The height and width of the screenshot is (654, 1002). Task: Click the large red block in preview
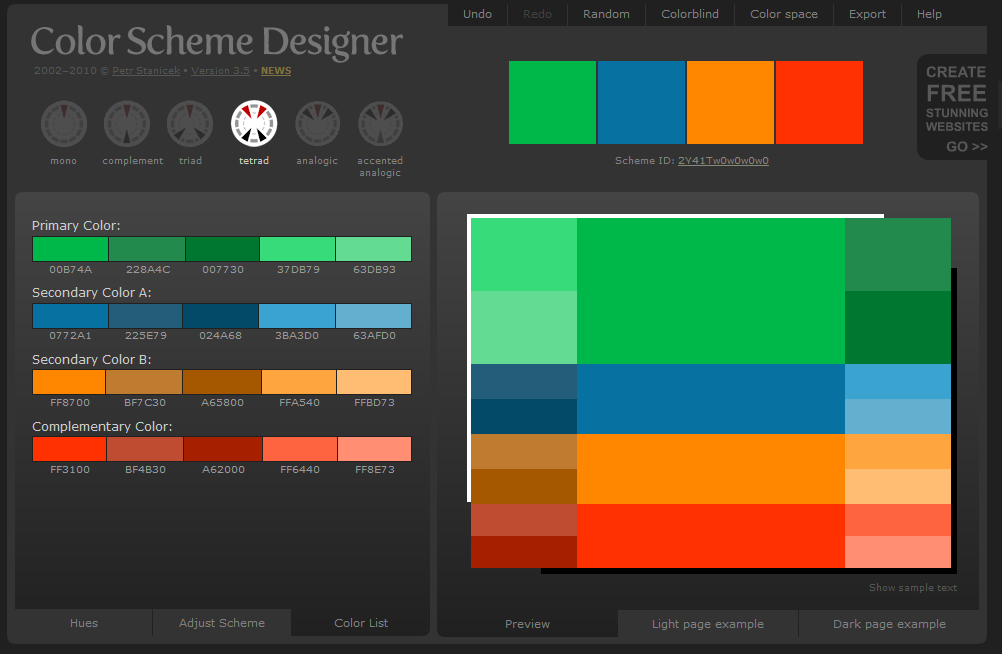711,536
